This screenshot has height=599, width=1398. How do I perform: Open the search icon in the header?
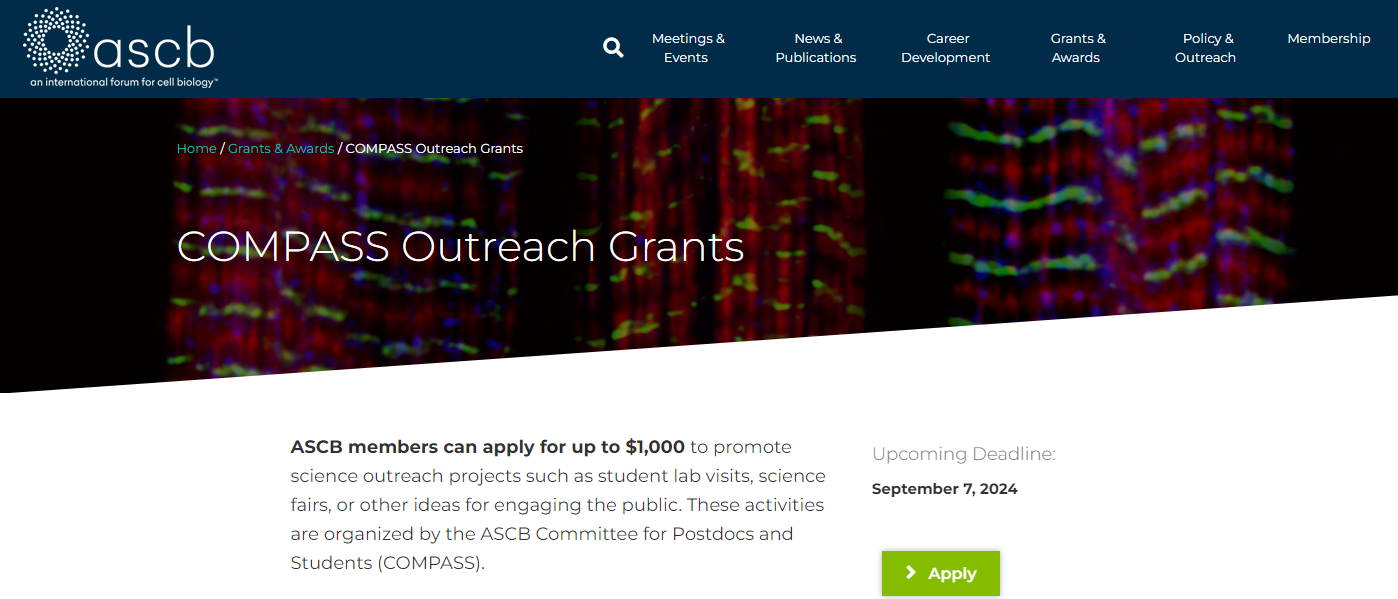click(x=613, y=47)
